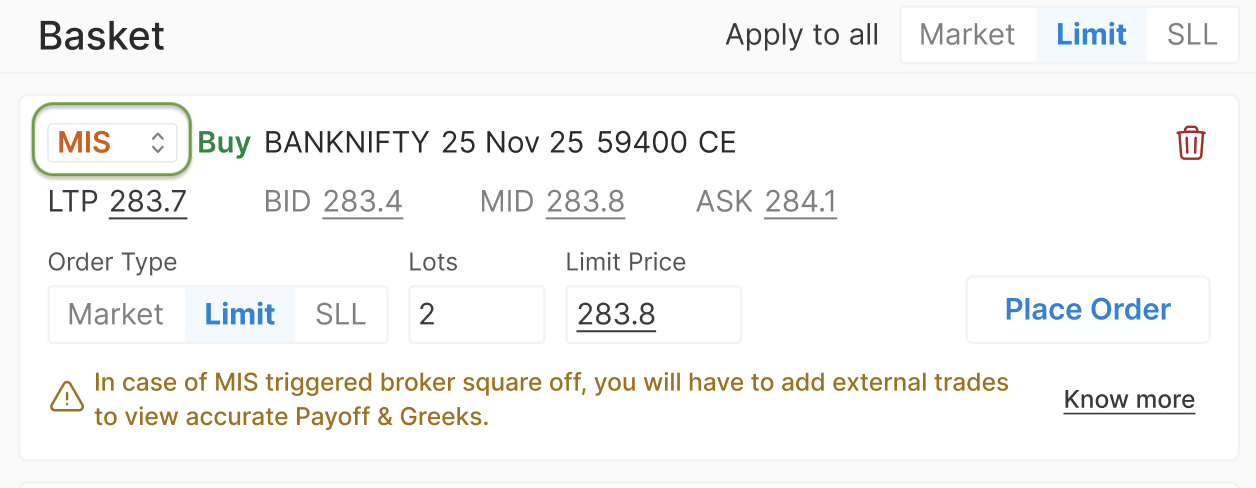Screen dimensions: 1256x488
Task: Apply Market order type to all
Action: pos(967,35)
